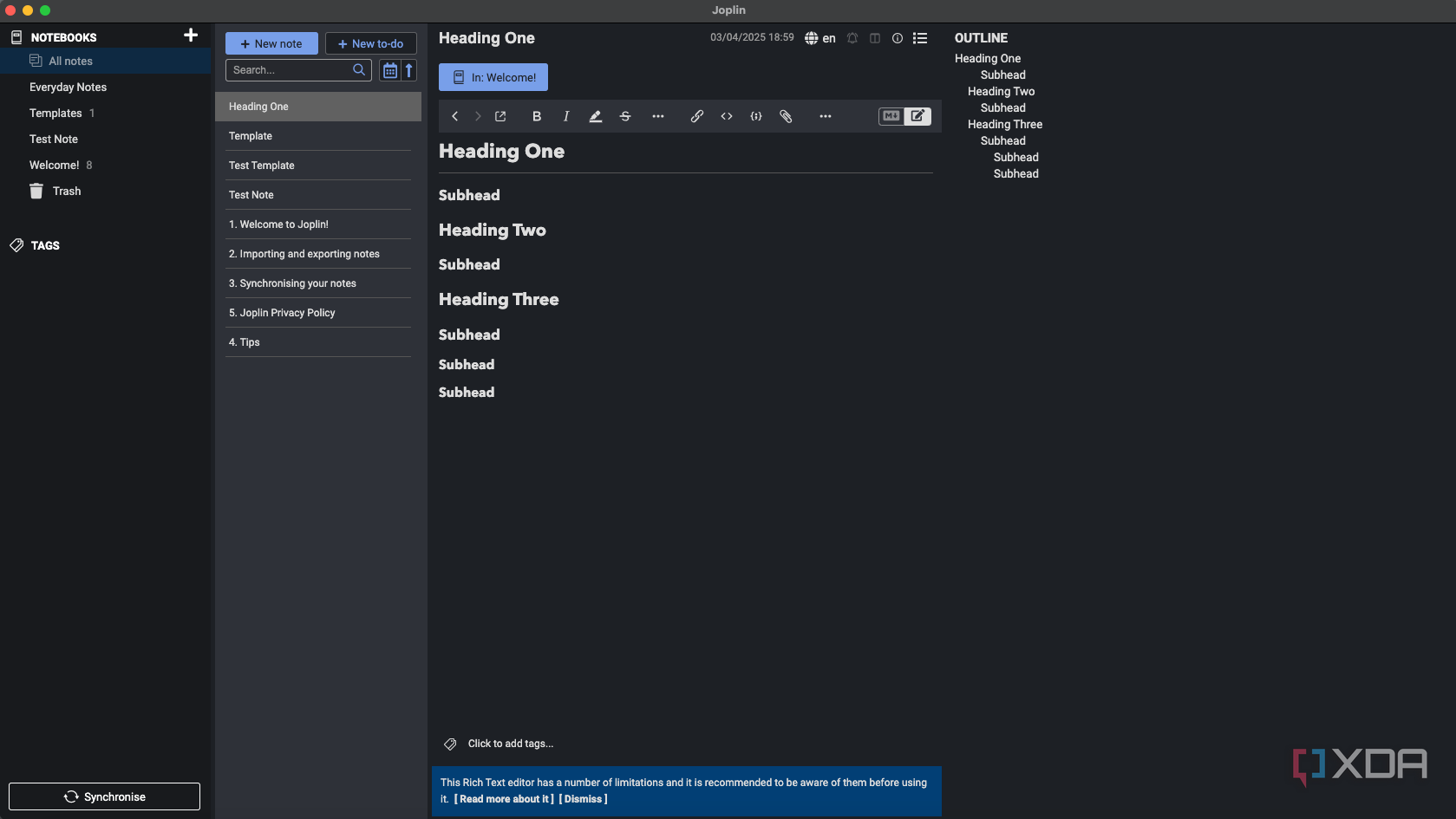Click In: Welcome! notebook button
The height and width of the screenshot is (819, 1456).
[493, 77]
